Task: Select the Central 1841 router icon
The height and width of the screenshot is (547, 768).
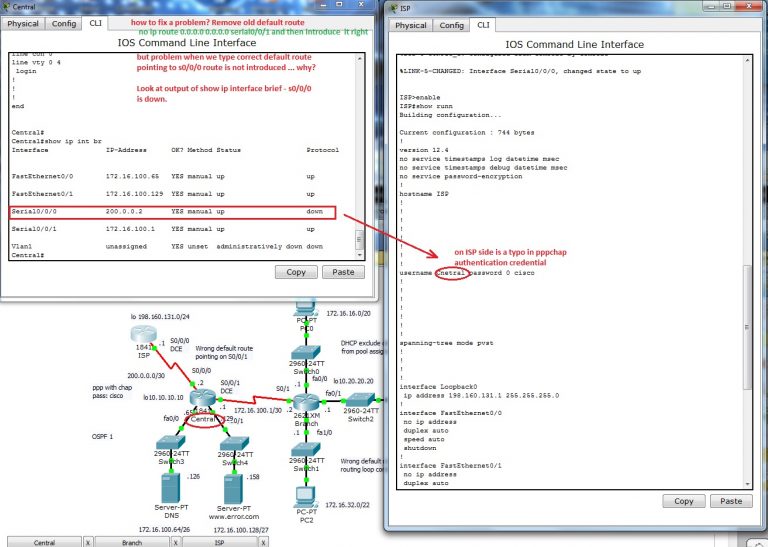Action: pos(203,397)
